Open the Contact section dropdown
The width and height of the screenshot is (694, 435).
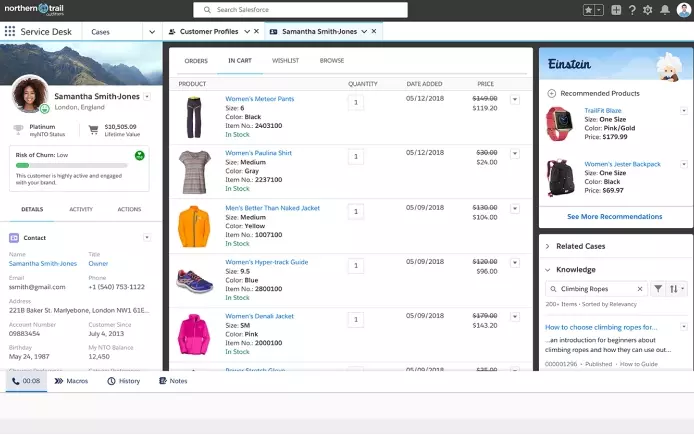coord(147,238)
